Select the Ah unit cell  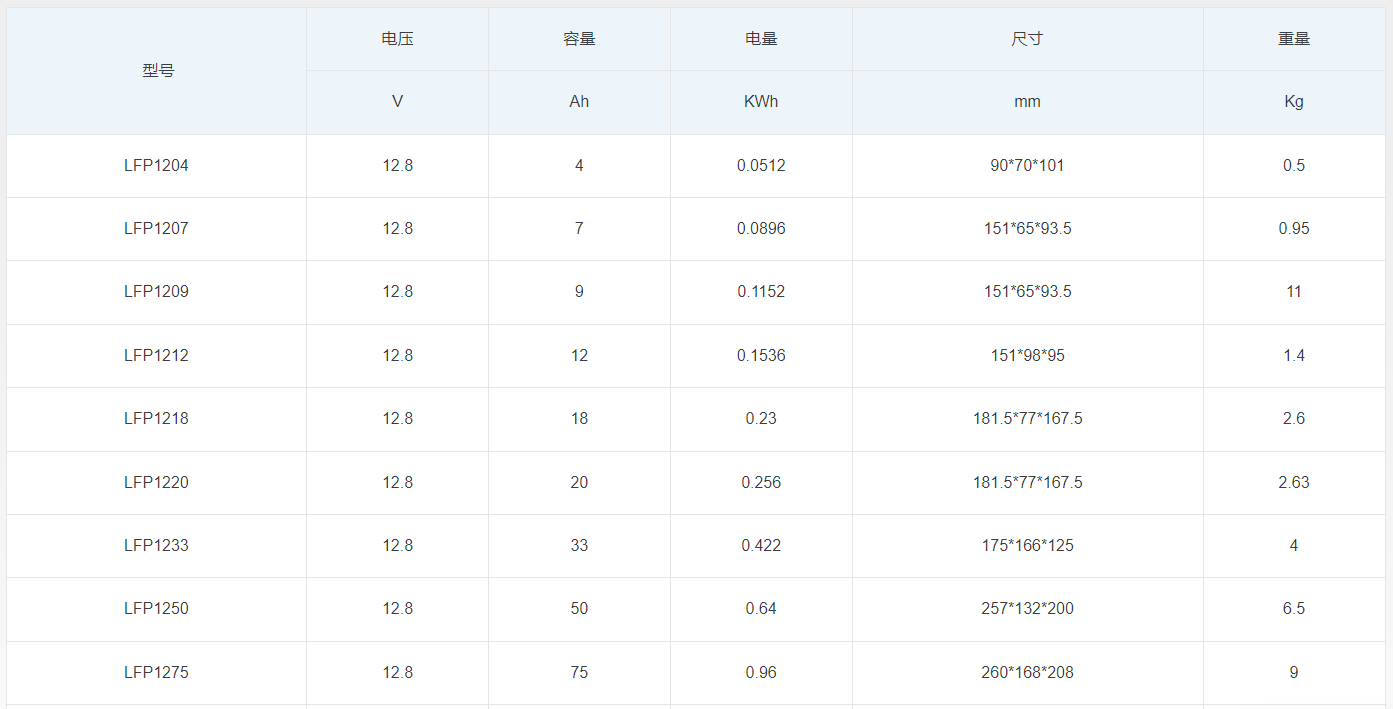pos(579,102)
